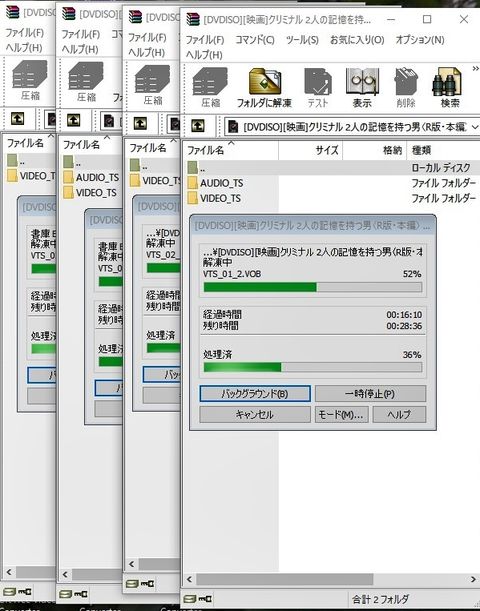Click the up-one-level arrow in front window
Viewport: 480px width, 611px height.
pyautogui.click(x=198, y=125)
